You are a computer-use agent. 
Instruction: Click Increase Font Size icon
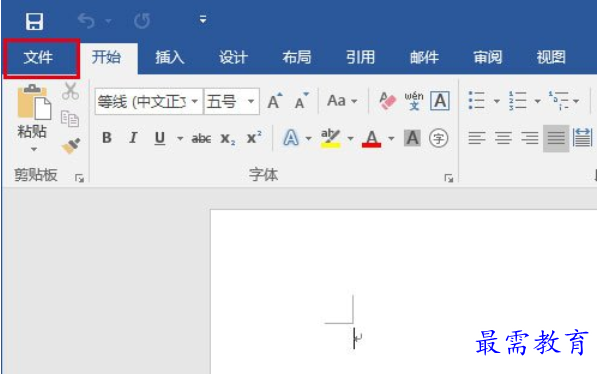275,101
